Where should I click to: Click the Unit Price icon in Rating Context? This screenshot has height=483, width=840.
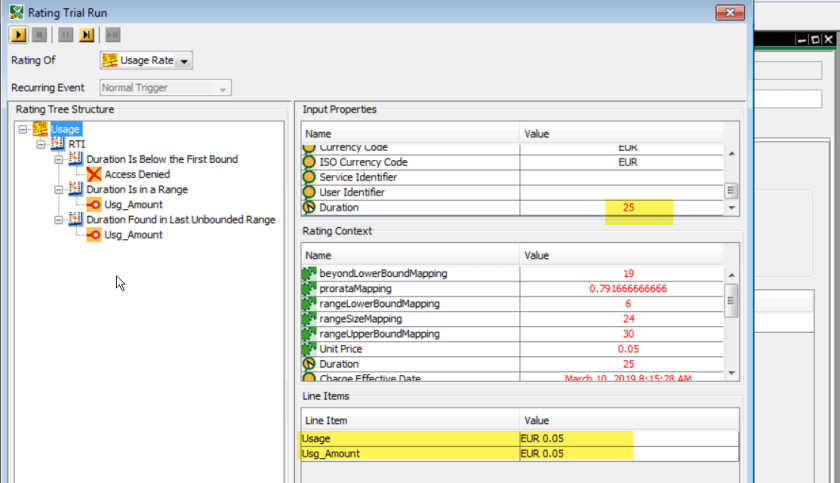(309, 349)
